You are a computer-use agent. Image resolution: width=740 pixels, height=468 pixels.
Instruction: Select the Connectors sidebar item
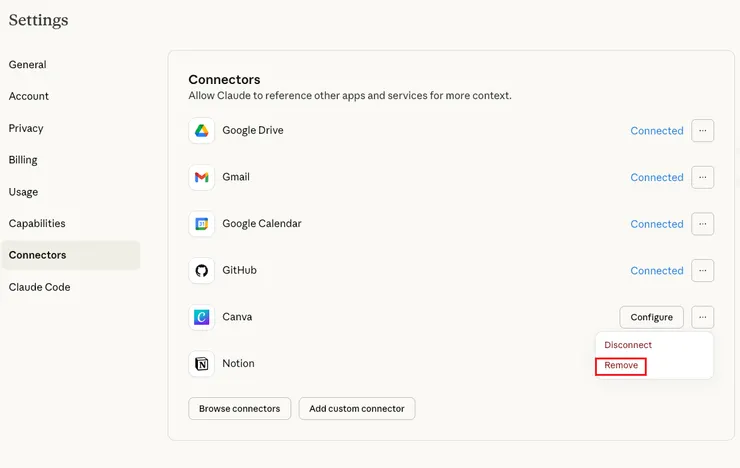(71, 255)
